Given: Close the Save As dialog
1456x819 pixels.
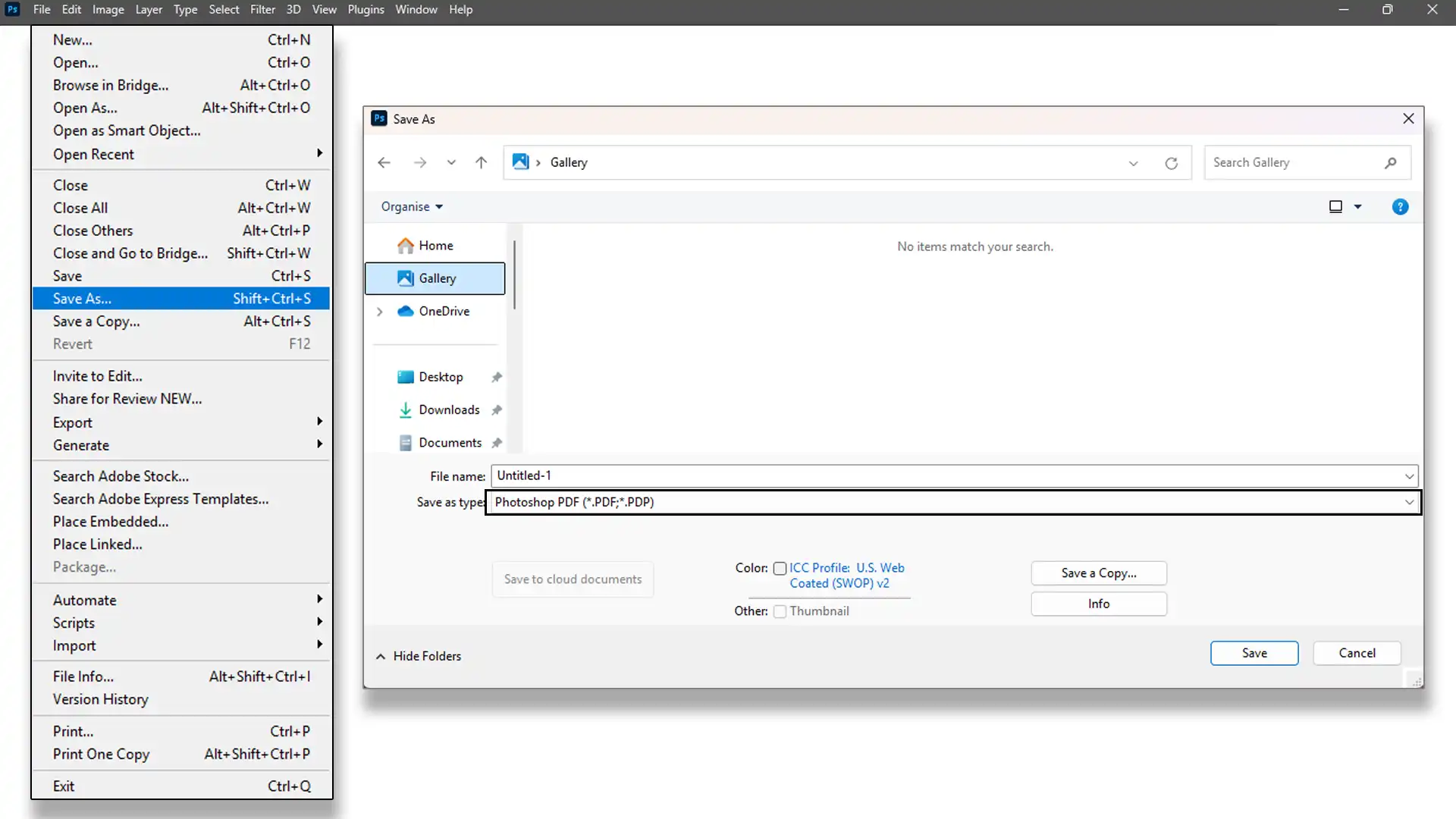Looking at the screenshot, I should pos(1408,118).
